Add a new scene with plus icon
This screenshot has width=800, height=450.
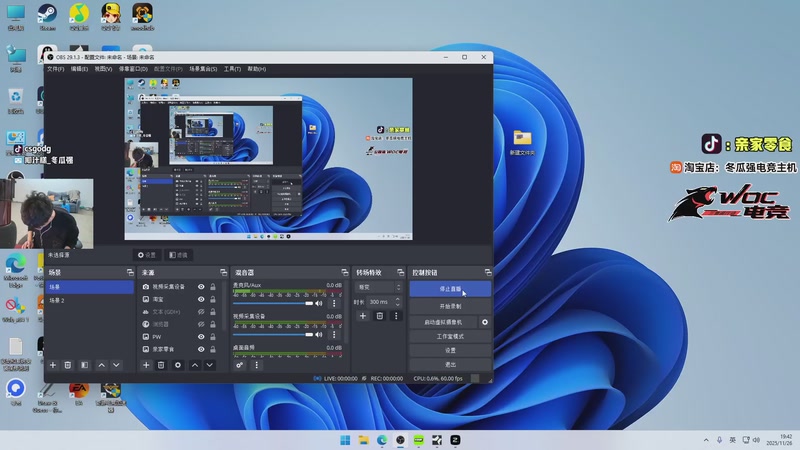tap(53, 365)
